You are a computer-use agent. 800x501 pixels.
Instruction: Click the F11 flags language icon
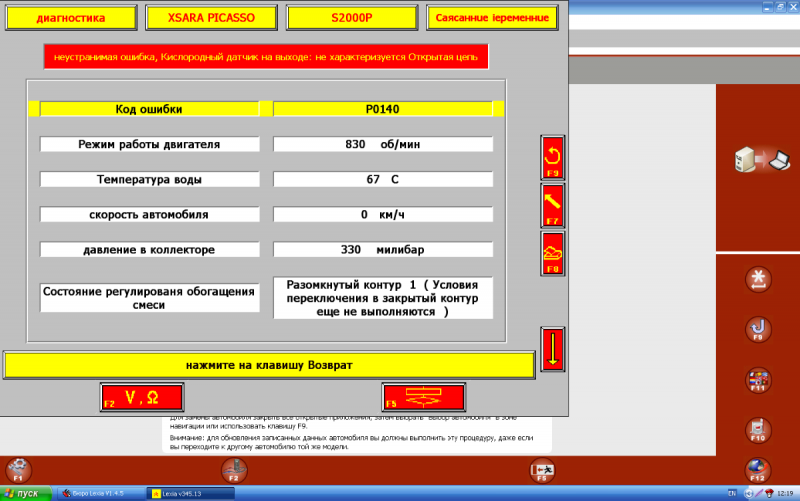[x=758, y=381]
